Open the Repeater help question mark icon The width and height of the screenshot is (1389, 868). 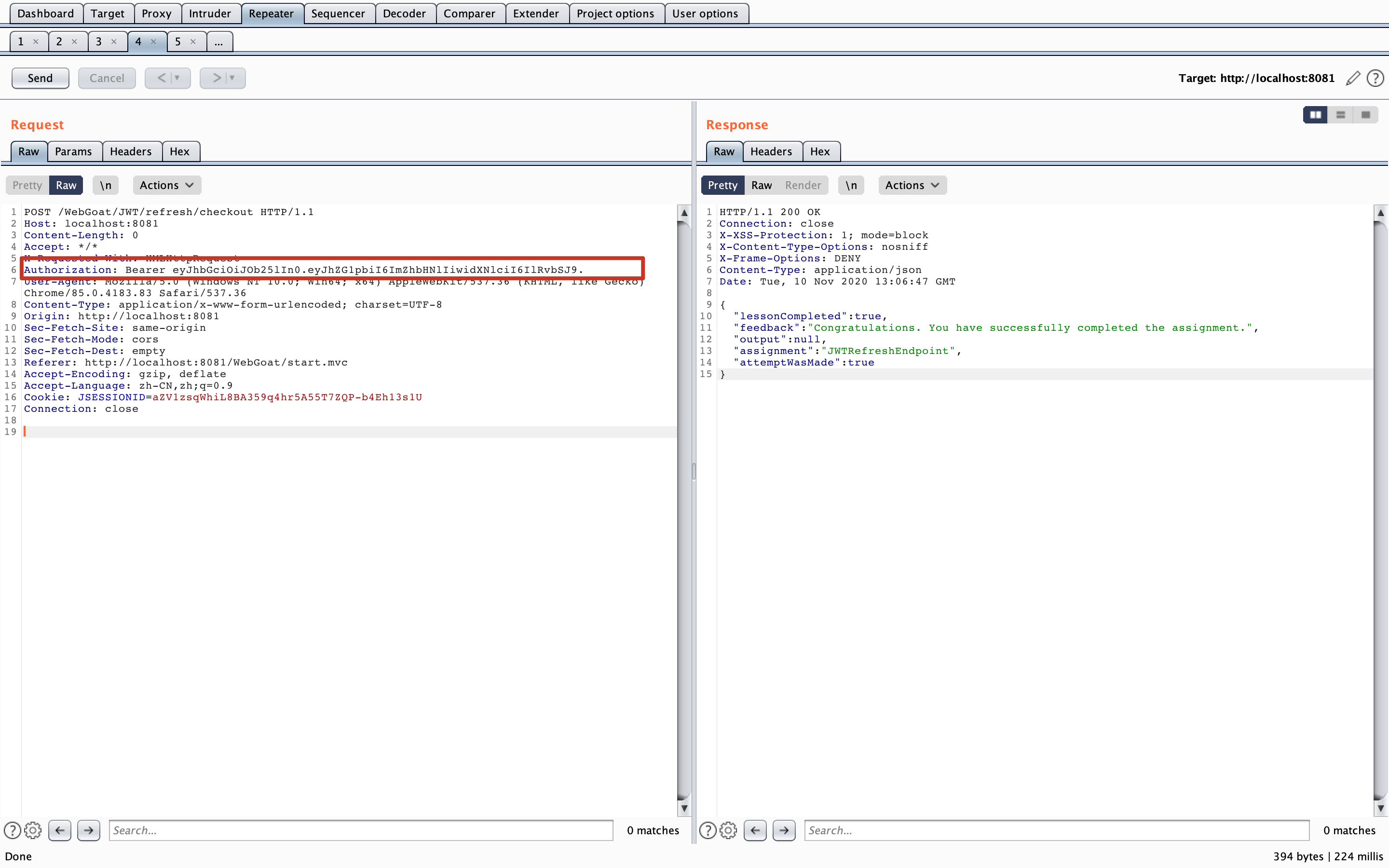click(x=1375, y=78)
